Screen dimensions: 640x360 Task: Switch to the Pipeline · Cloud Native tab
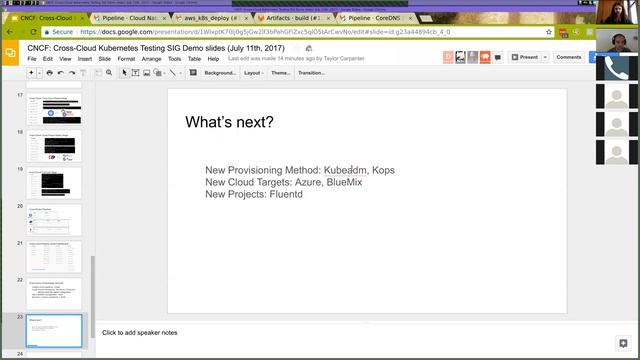click(x=131, y=18)
